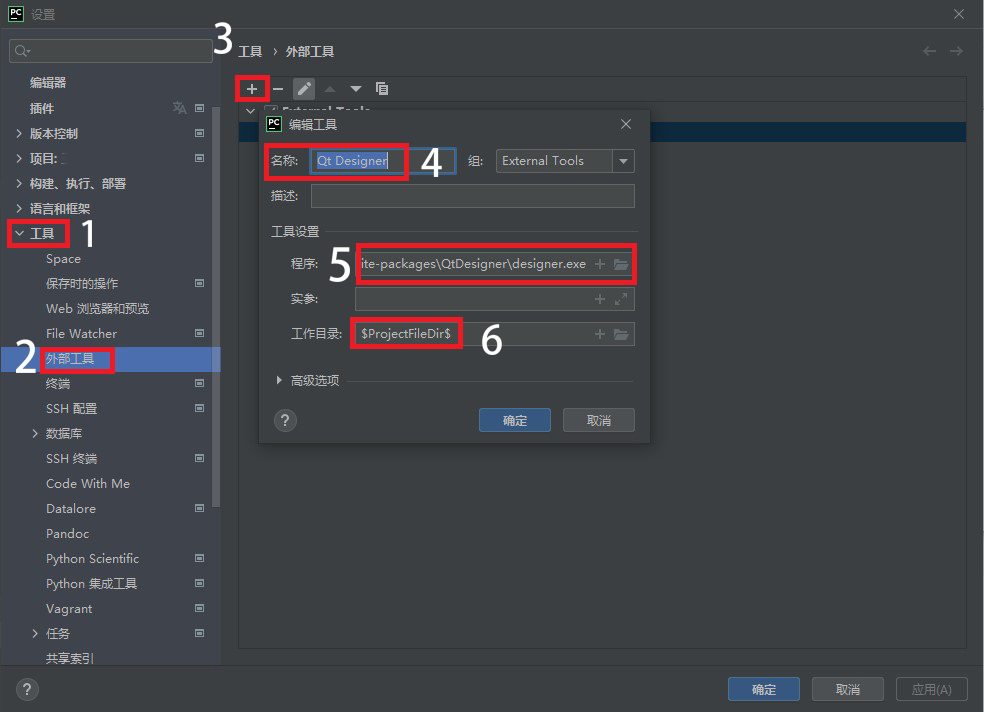This screenshot has height=712, width=984.
Task: Expand the 版本控制 tree node
Action: click(19, 134)
